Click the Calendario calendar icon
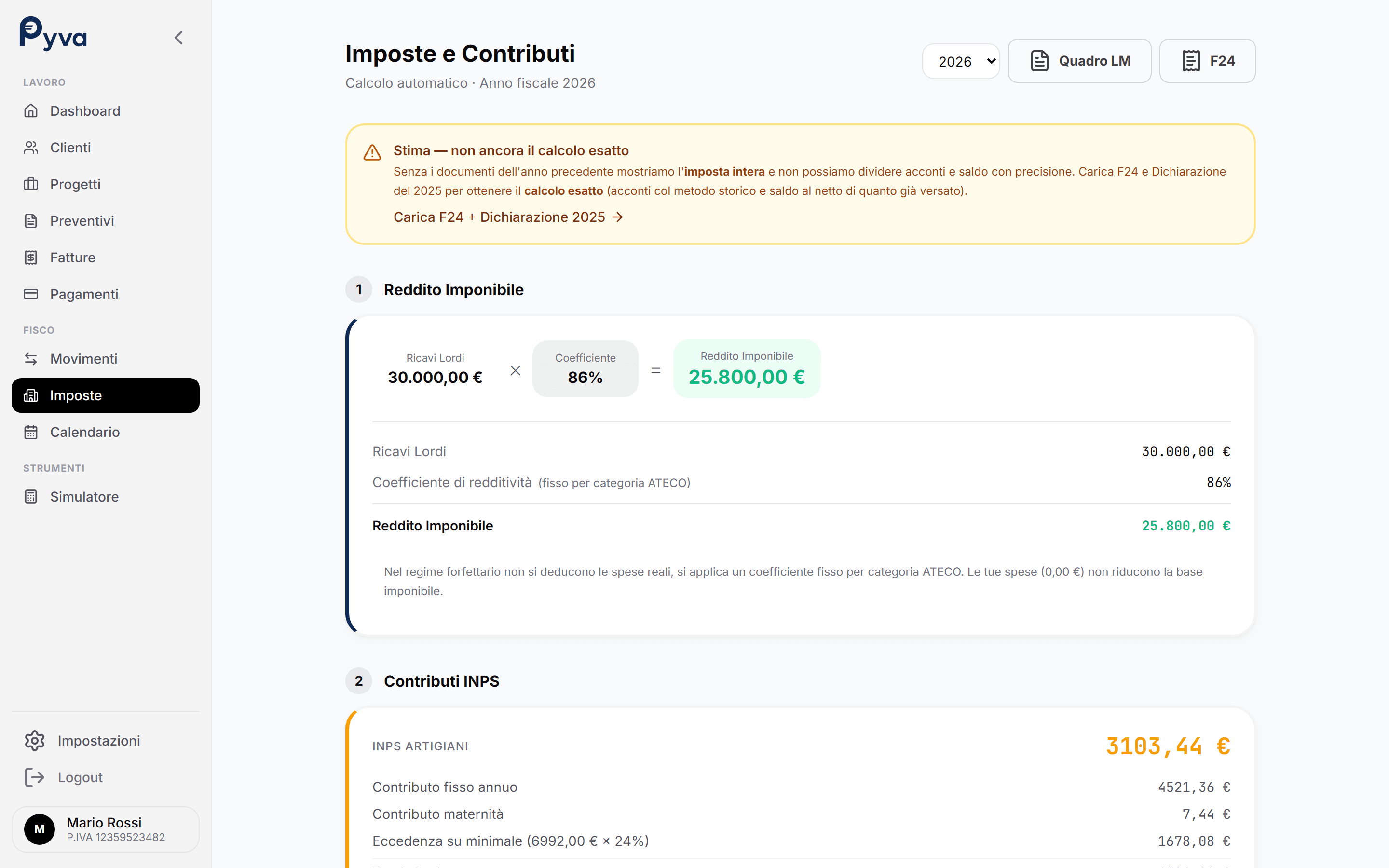The image size is (1389, 868). click(x=31, y=432)
